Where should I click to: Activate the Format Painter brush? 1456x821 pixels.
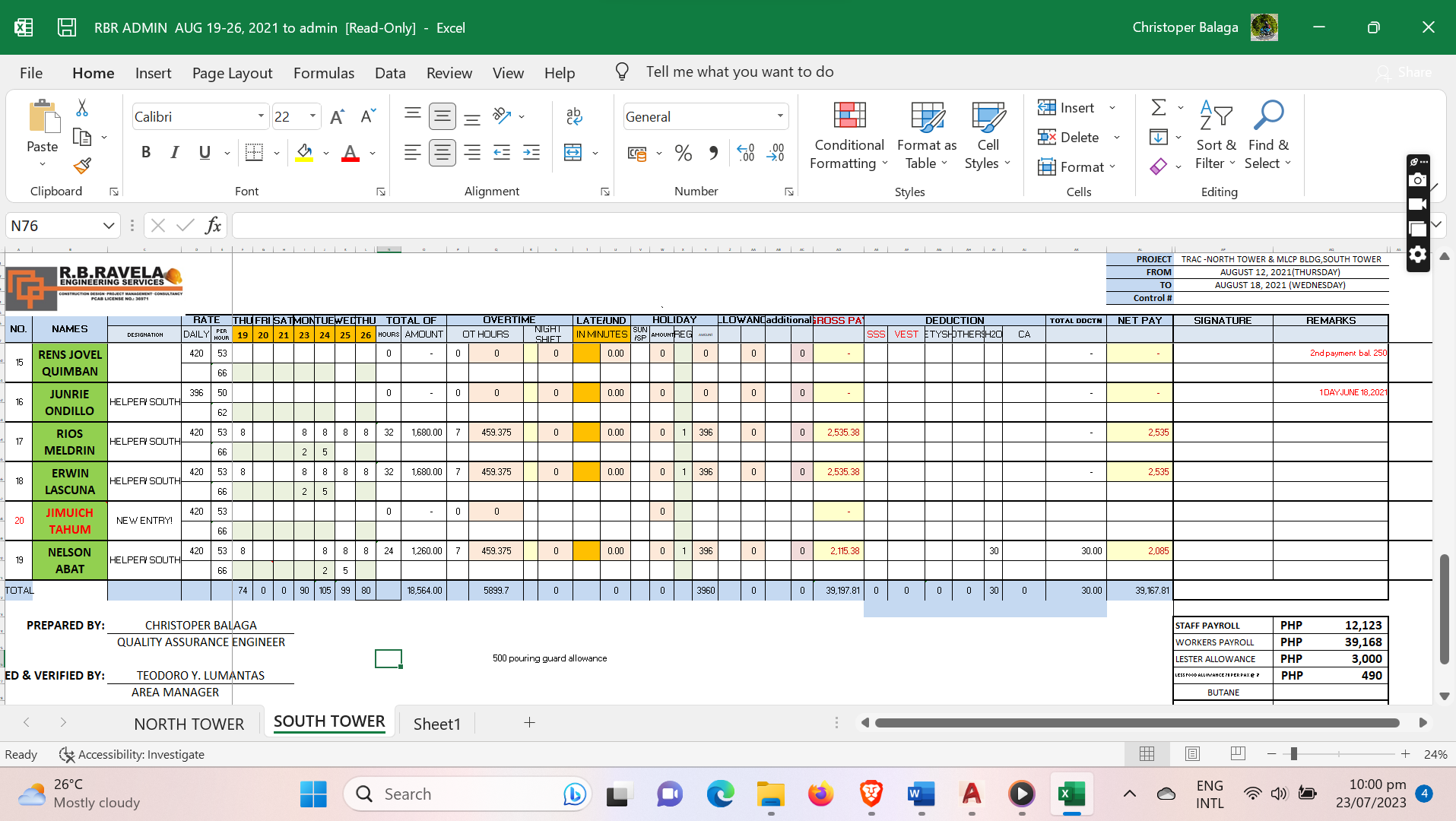point(82,165)
